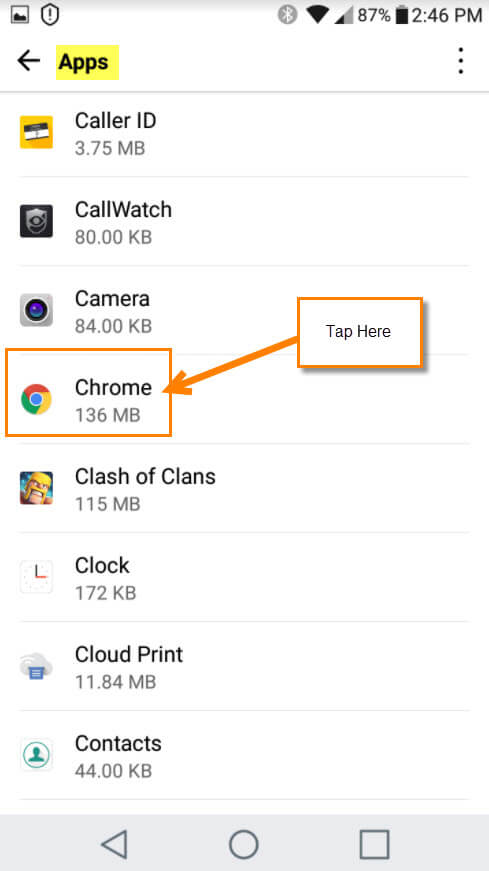
Task: Tap the Bluetooth status bar icon
Action: (287, 15)
